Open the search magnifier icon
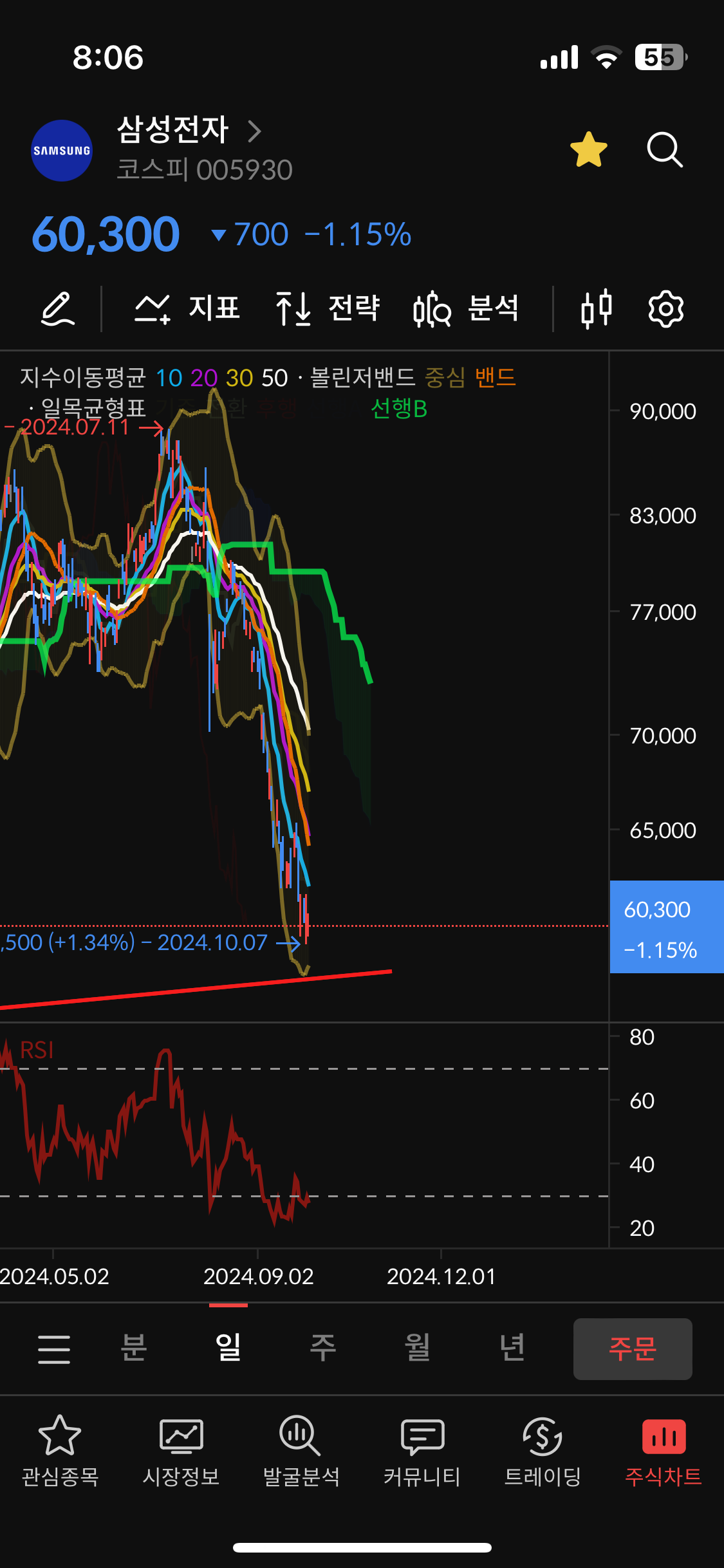The height and width of the screenshot is (1568, 724). point(665,150)
